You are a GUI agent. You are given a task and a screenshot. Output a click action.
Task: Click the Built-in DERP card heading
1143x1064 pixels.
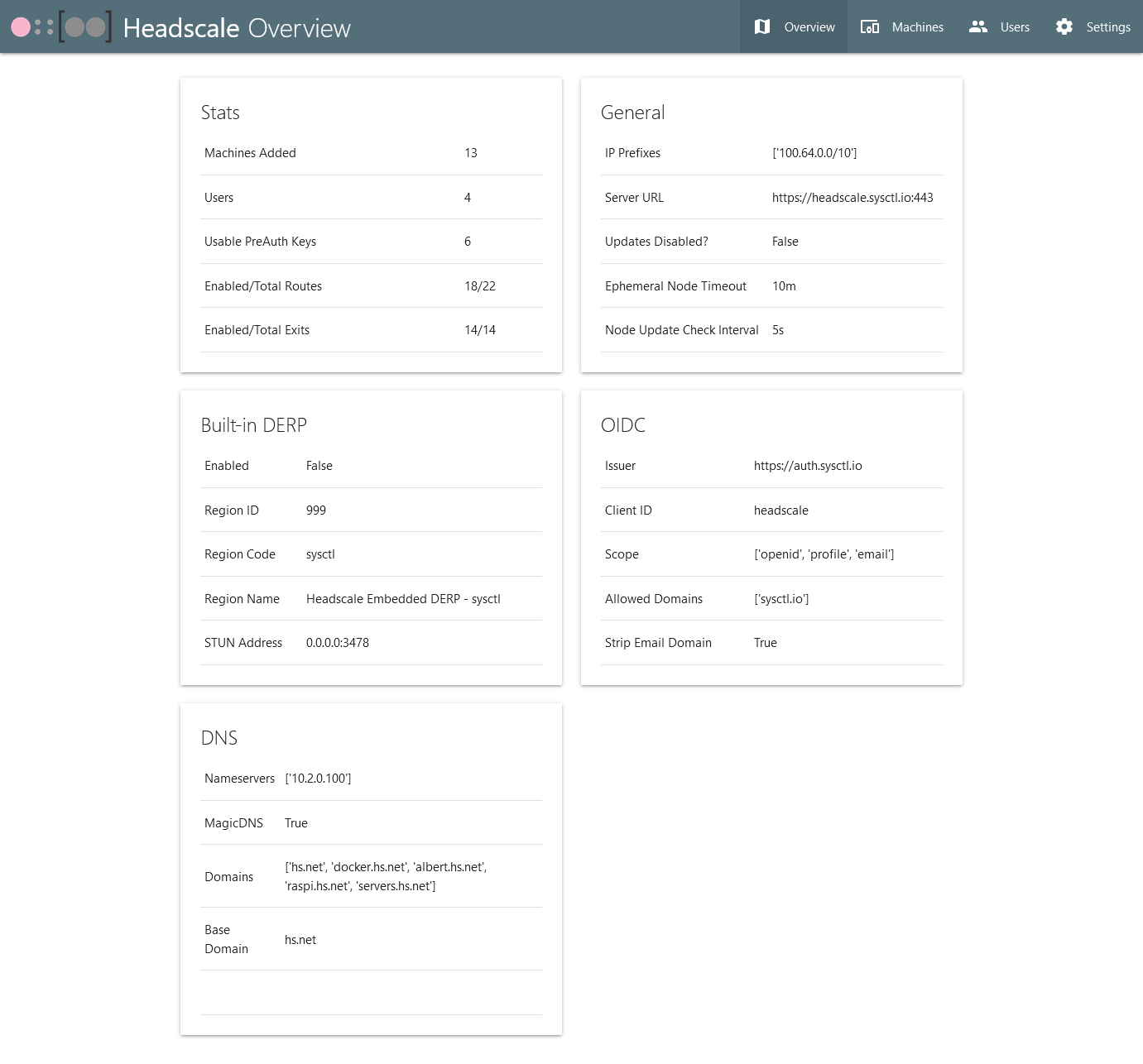(x=253, y=425)
